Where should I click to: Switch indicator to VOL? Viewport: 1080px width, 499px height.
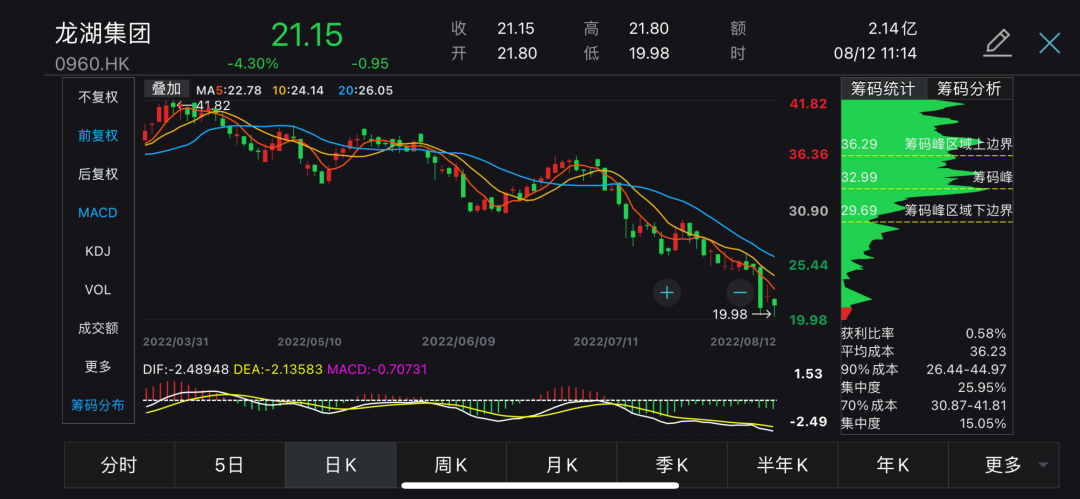[x=98, y=289]
